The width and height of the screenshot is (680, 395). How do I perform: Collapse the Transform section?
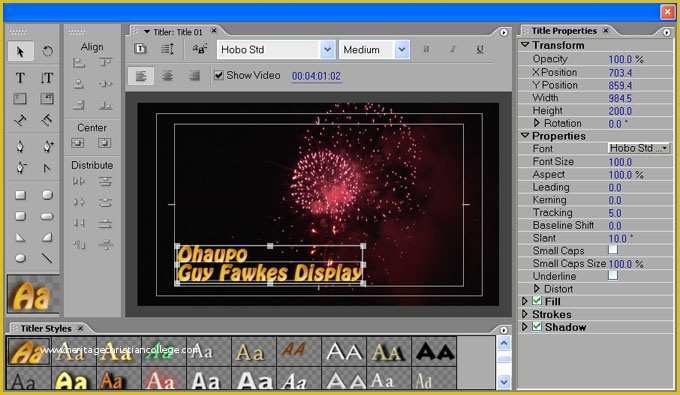pyautogui.click(x=525, y=45)
